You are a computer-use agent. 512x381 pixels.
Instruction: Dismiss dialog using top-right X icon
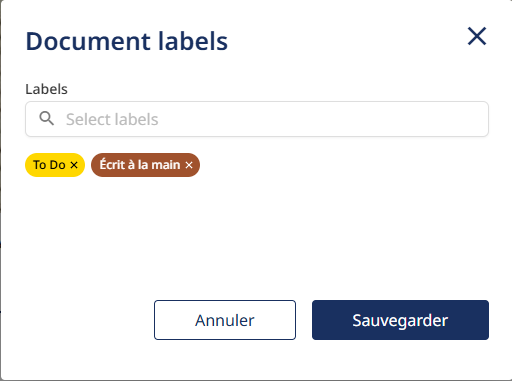click(477, 36)
